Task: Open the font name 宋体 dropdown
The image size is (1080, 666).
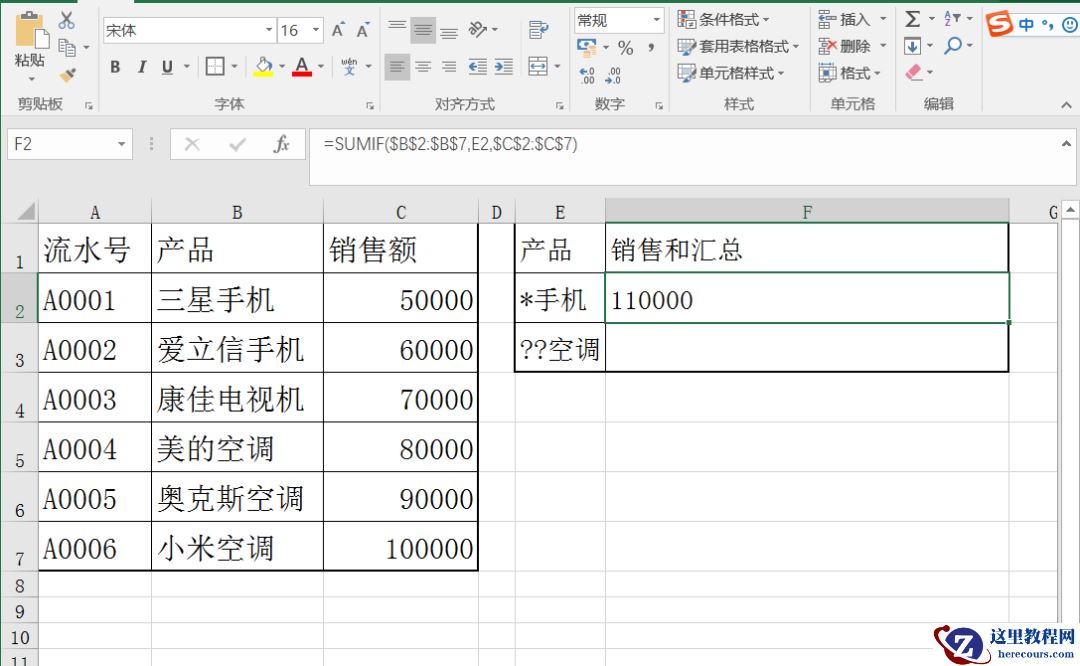Action: click(x=269, y=30)
